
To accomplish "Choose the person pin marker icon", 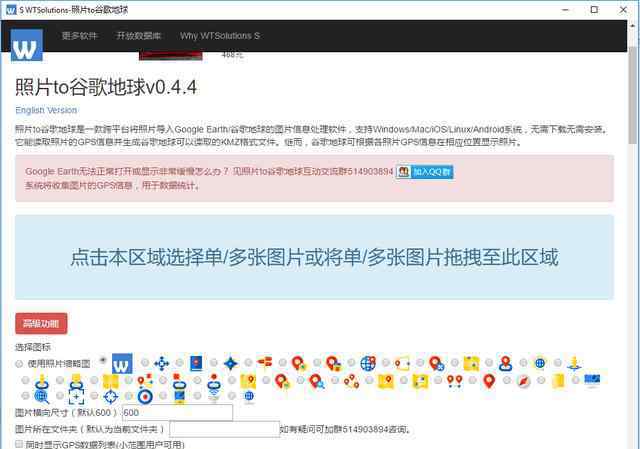I will click(505, 363).
